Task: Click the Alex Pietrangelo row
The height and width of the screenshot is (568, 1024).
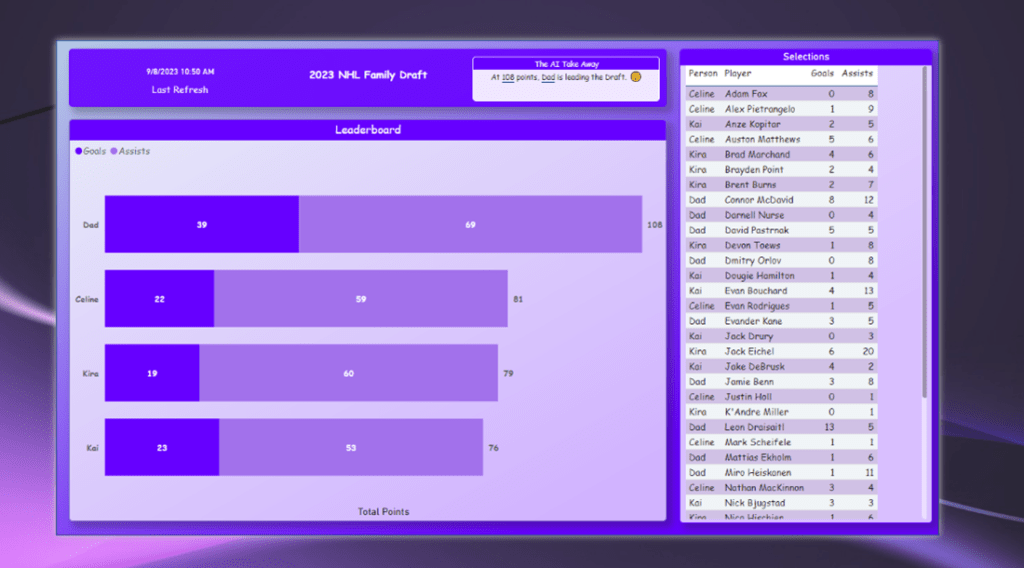Action: click(x=782, y=109)
